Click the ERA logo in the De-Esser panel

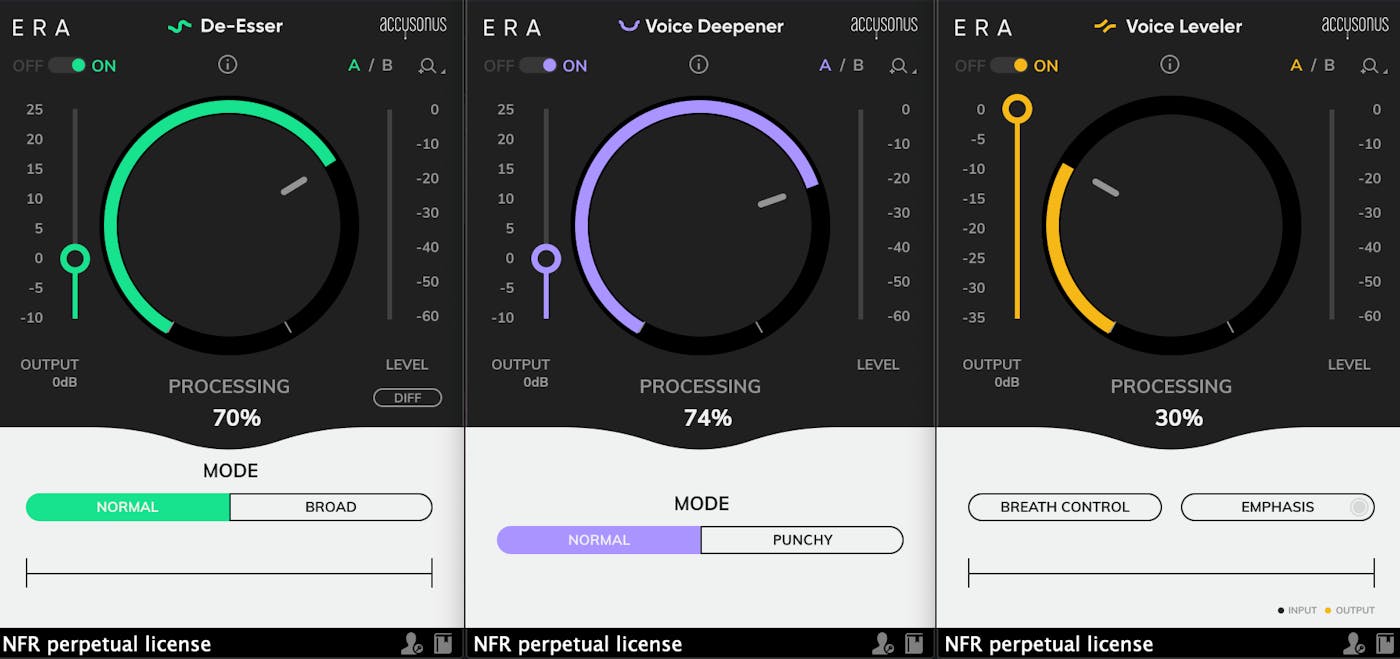[x=41, y=28]
